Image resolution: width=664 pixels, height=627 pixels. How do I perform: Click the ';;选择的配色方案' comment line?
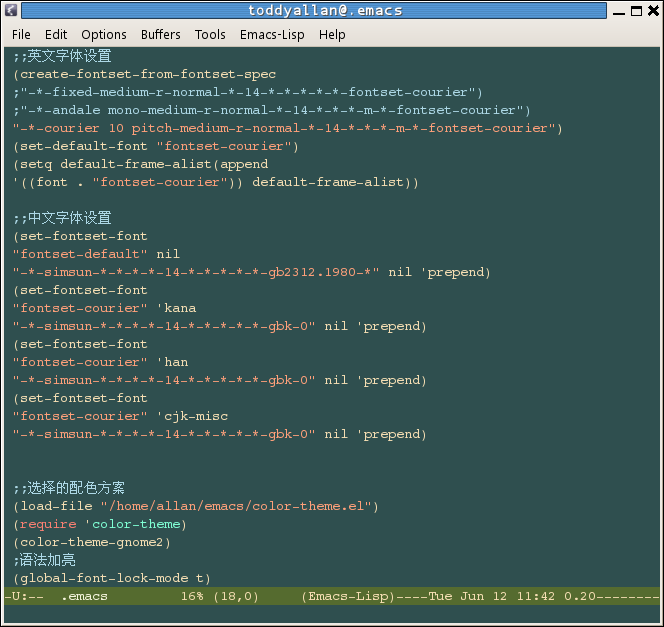click(x=69, y=488)
